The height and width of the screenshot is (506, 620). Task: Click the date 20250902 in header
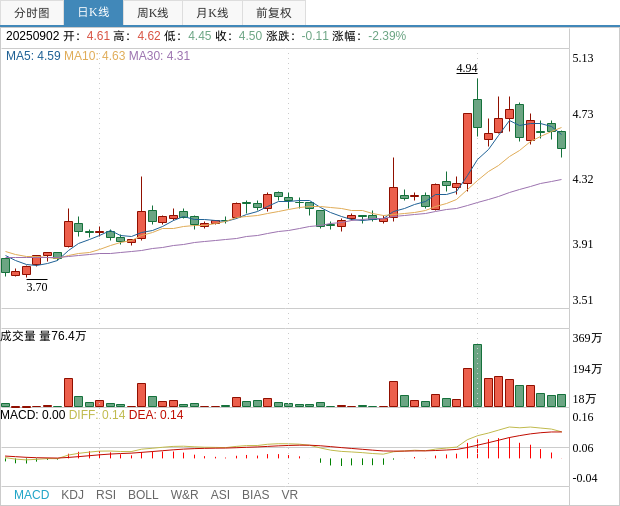[x=32, y=36]
